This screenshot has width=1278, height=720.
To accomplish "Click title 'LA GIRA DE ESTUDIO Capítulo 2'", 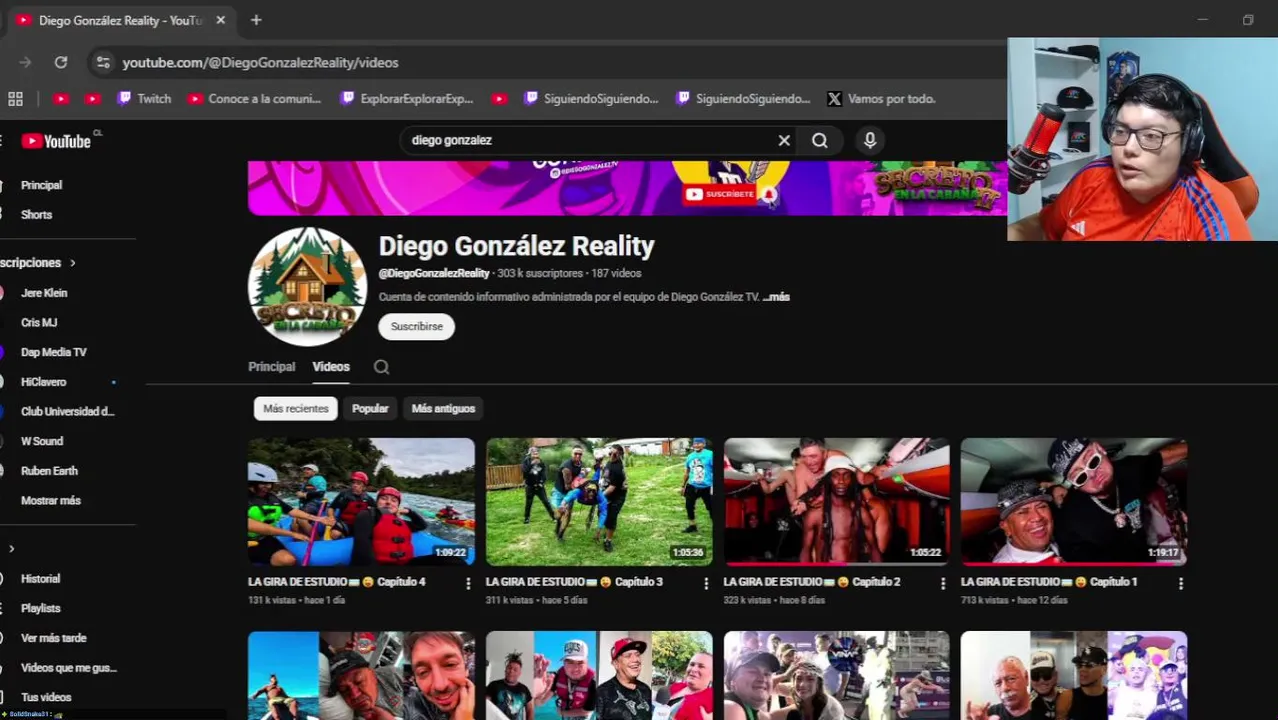I will [812, 582].
